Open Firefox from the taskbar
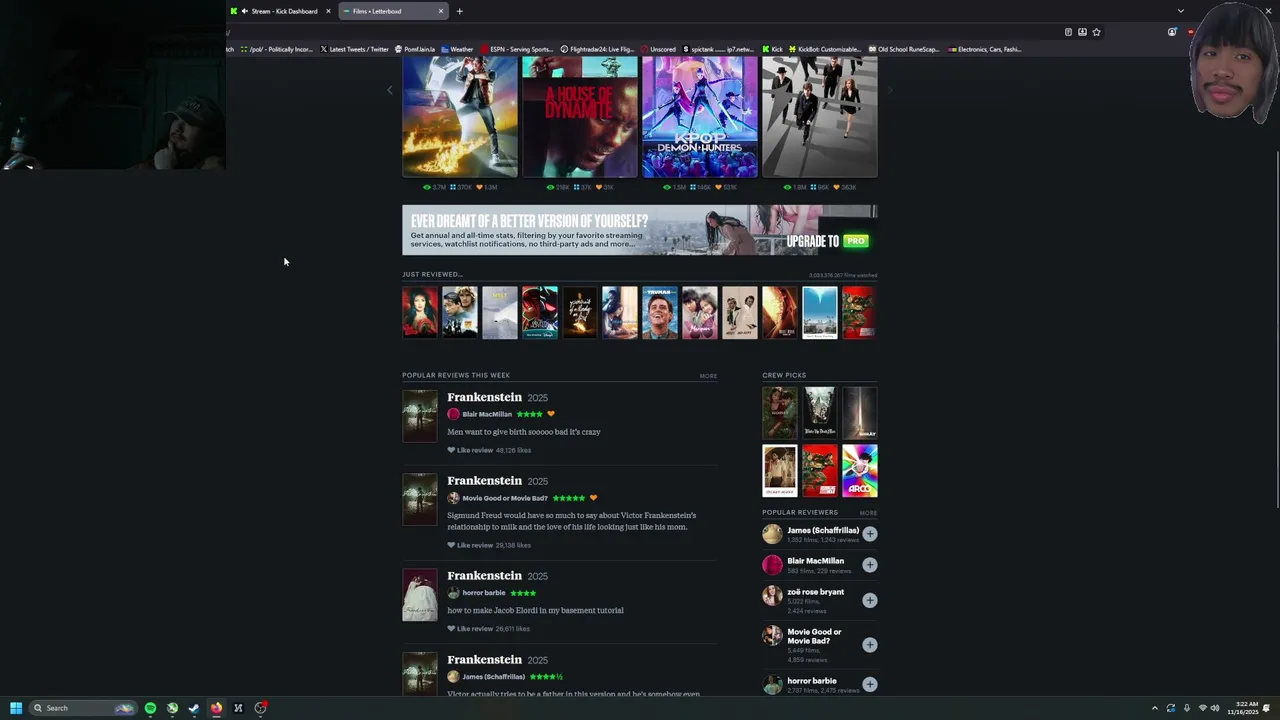This screenshot has height=720, width=1280. click(x=216, y=708)
